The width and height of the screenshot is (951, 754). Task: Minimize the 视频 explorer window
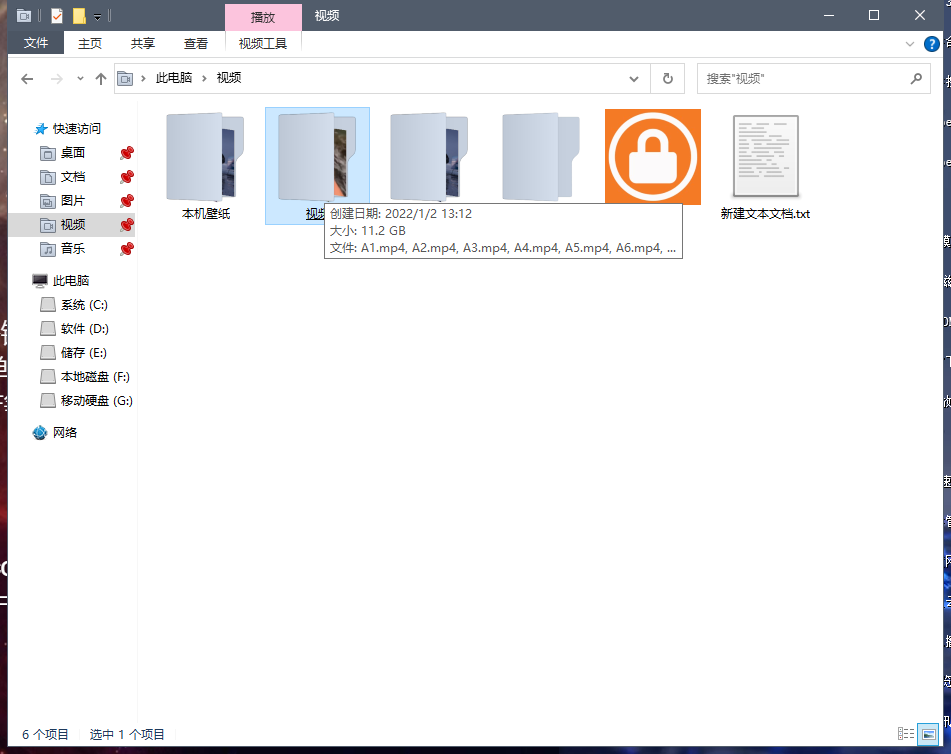point(828,15)
